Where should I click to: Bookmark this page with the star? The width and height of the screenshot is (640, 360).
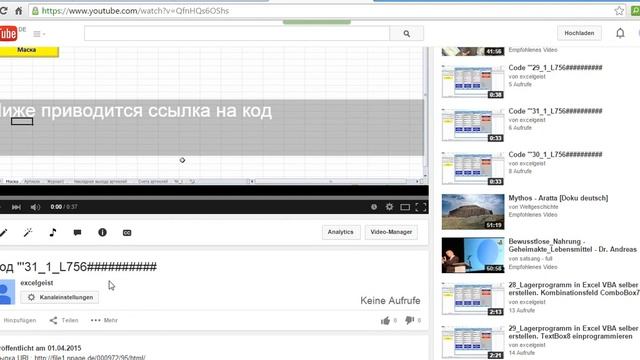[619, 11]
